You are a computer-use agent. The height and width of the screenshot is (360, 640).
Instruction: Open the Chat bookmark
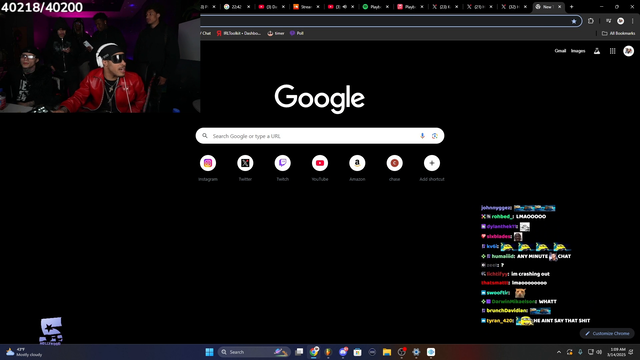[x=206, y=33]
